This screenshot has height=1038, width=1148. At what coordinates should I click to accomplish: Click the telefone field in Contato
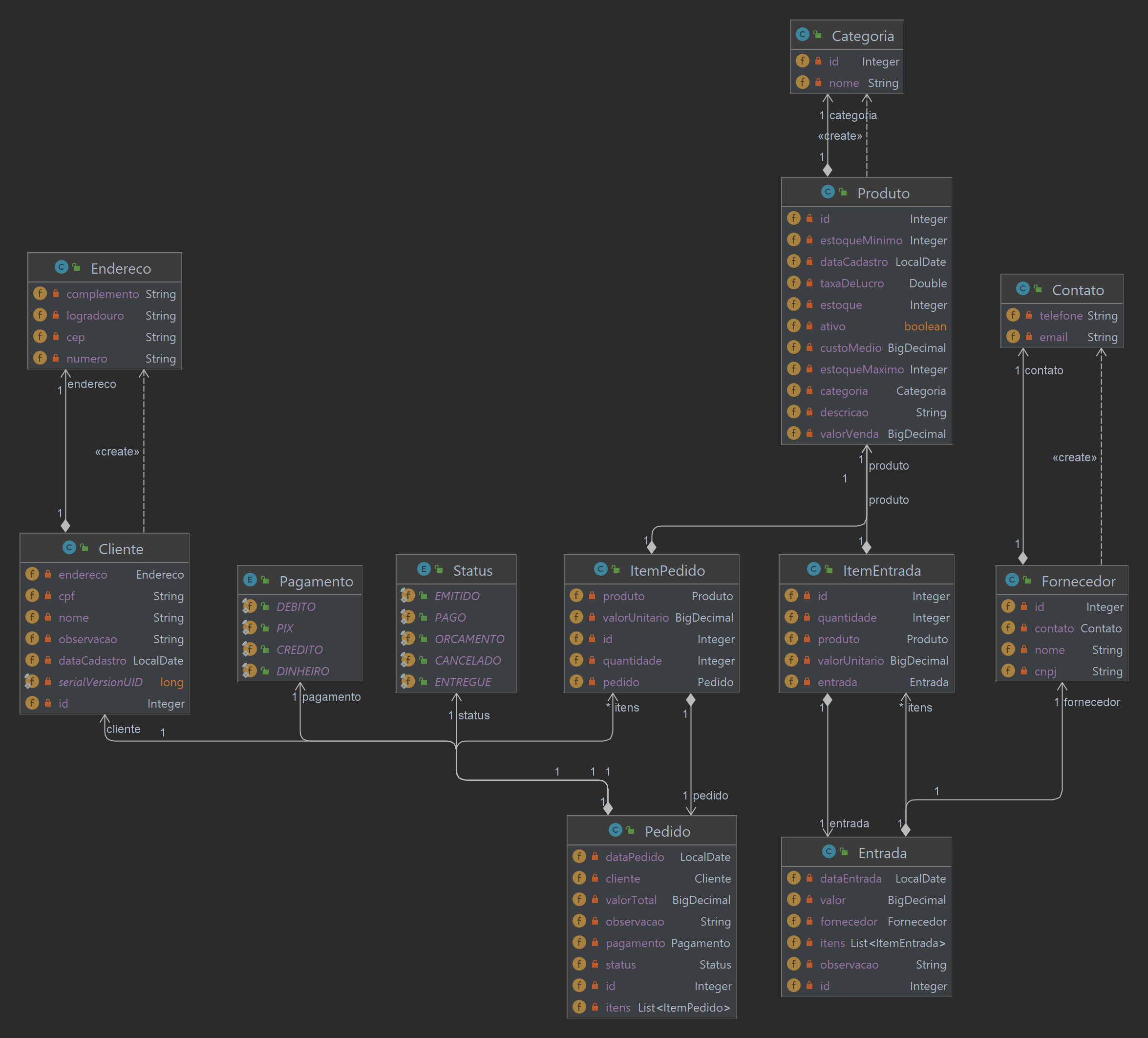click(x=1060, y=316)
